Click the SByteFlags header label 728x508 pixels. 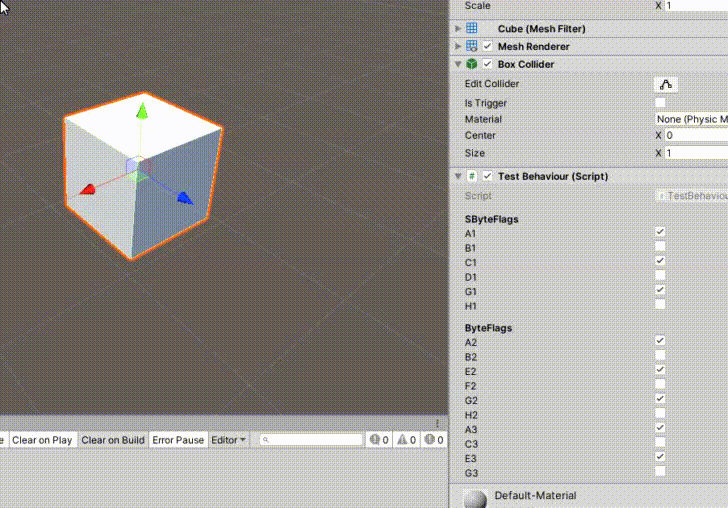click(x=491, y=219)
